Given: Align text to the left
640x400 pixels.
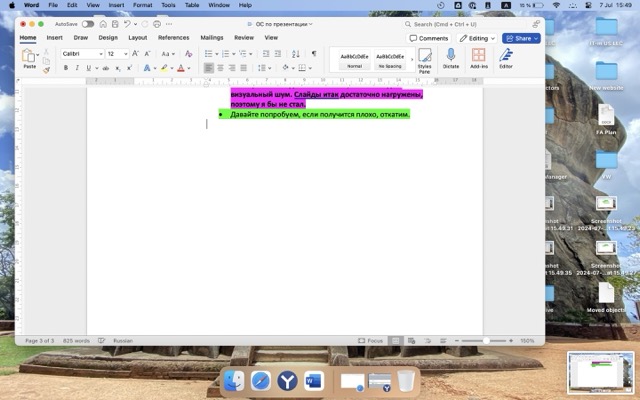Looking at the screenshot, I should pos(209,68).
